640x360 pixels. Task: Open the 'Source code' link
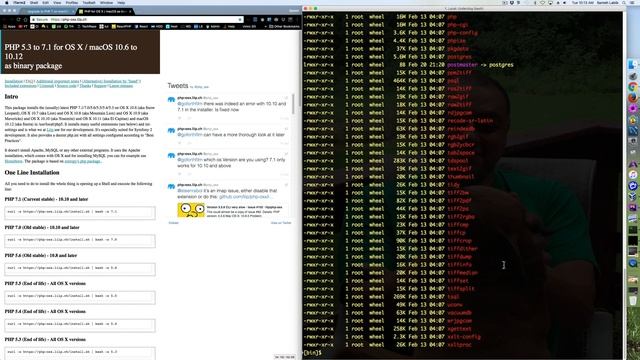click(67, 86)
